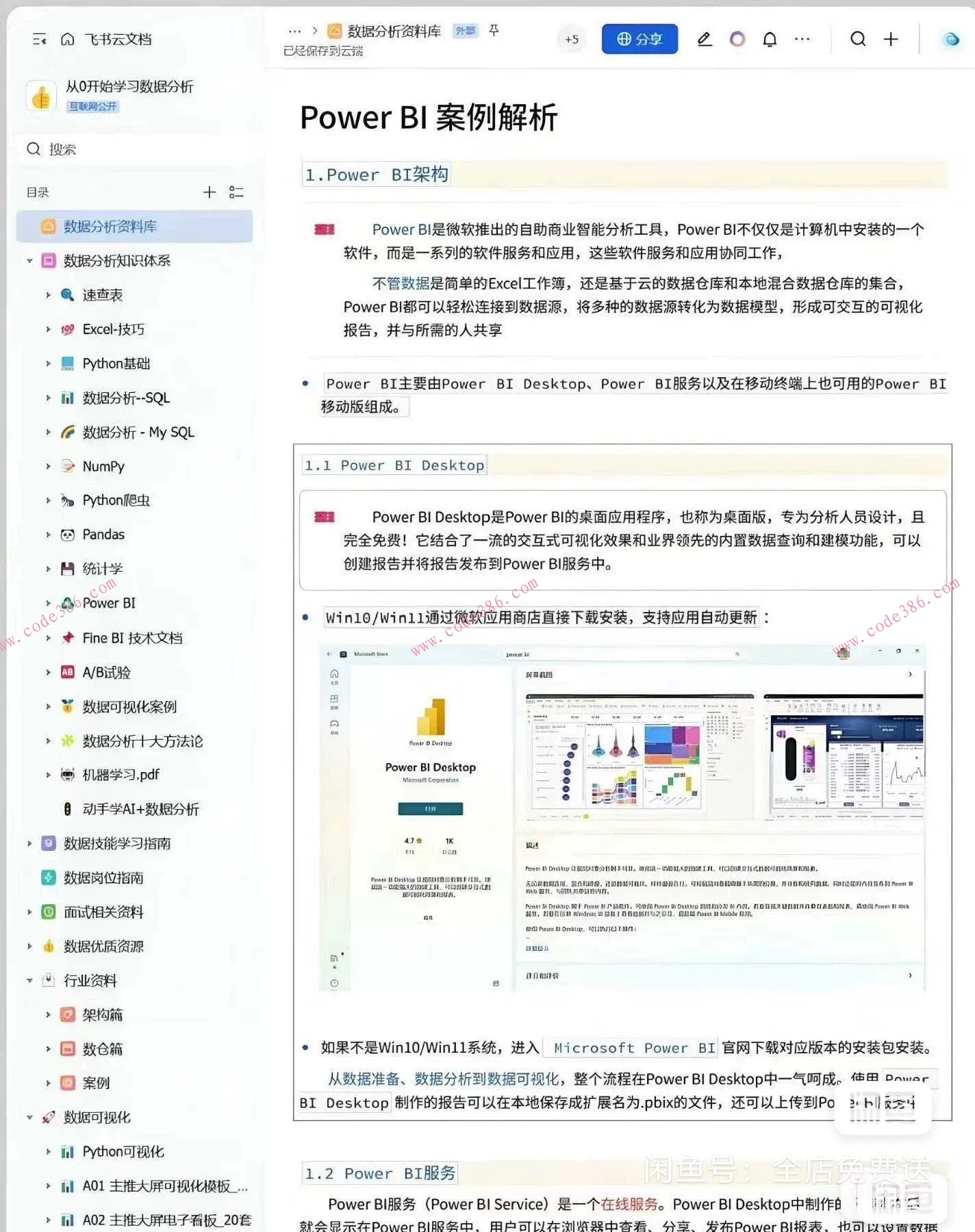This screenshot has width=975, height=1232.
Task: Expand the 速查表 tree item
Action: pyautogui.click(x=48, y=295)
